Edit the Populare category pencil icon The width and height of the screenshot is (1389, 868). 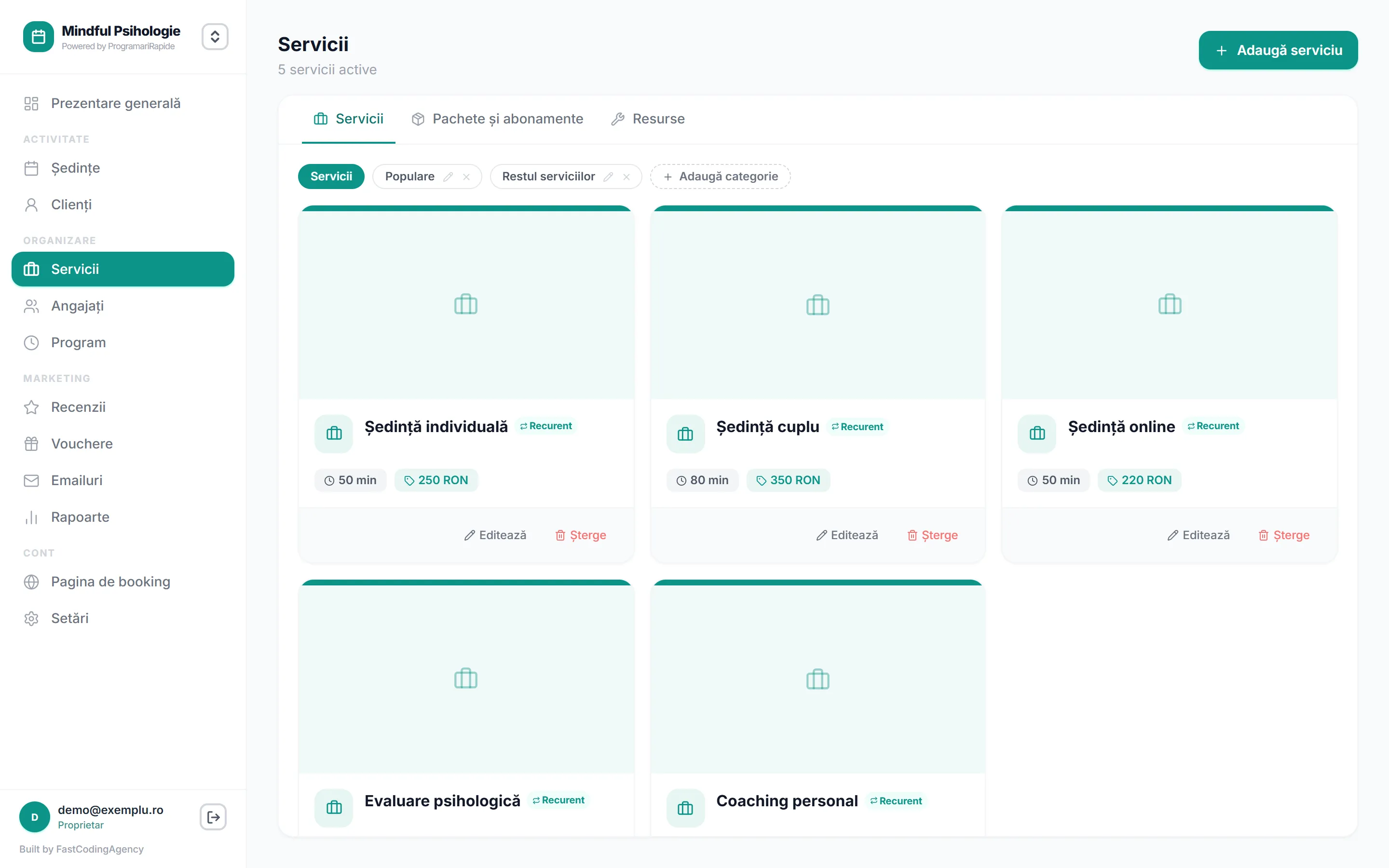pyautogui.click(x=448, y=177)
